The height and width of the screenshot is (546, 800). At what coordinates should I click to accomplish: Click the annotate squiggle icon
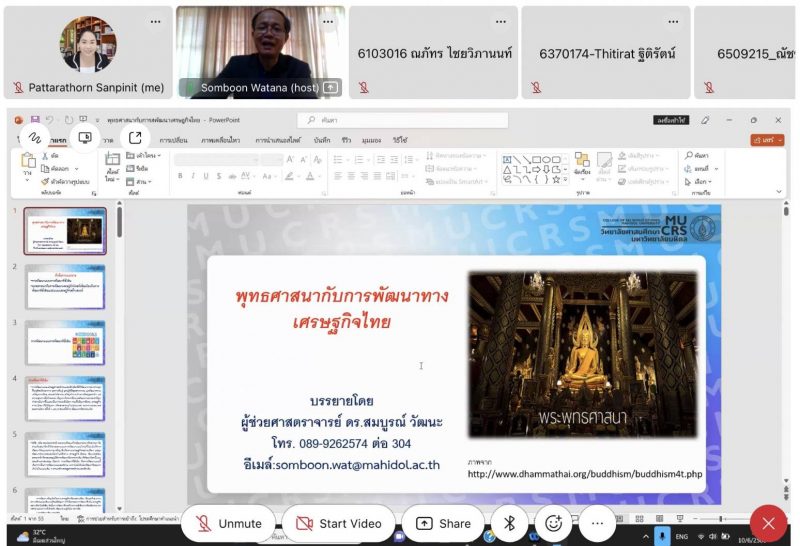click(x=34, y=137)
